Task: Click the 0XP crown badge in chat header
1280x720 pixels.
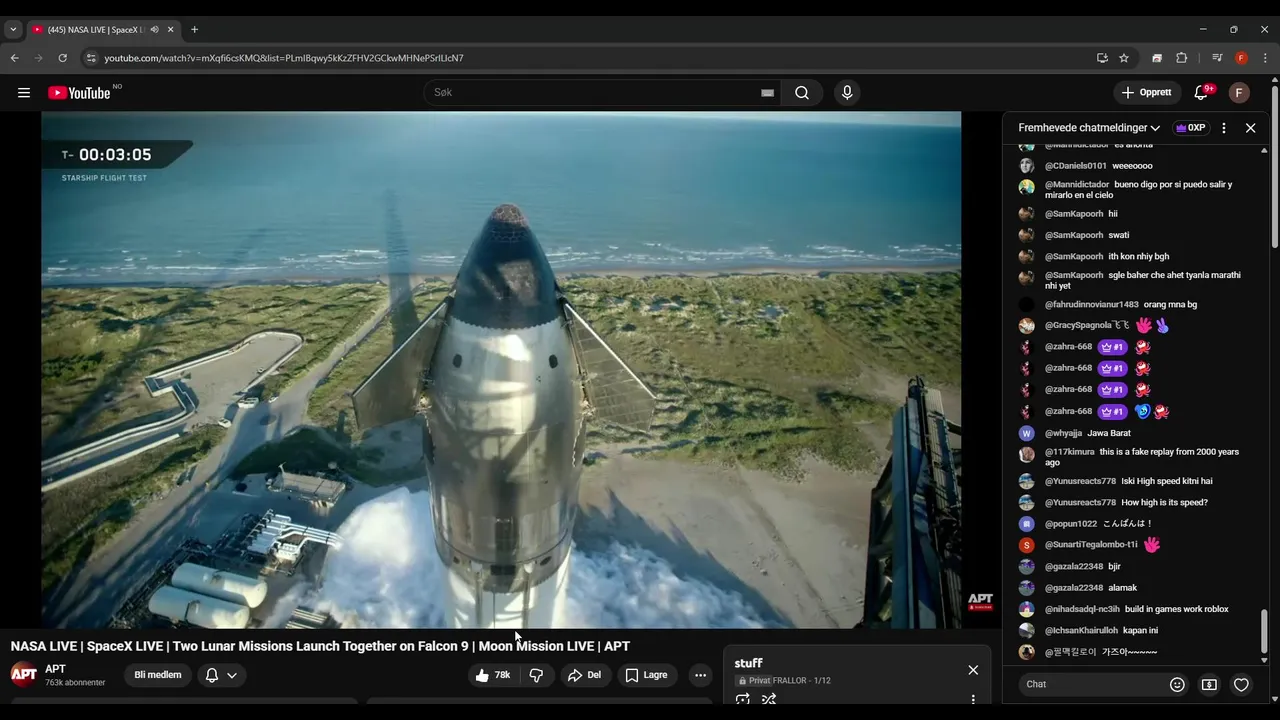Action: [x=1190, y=128]
